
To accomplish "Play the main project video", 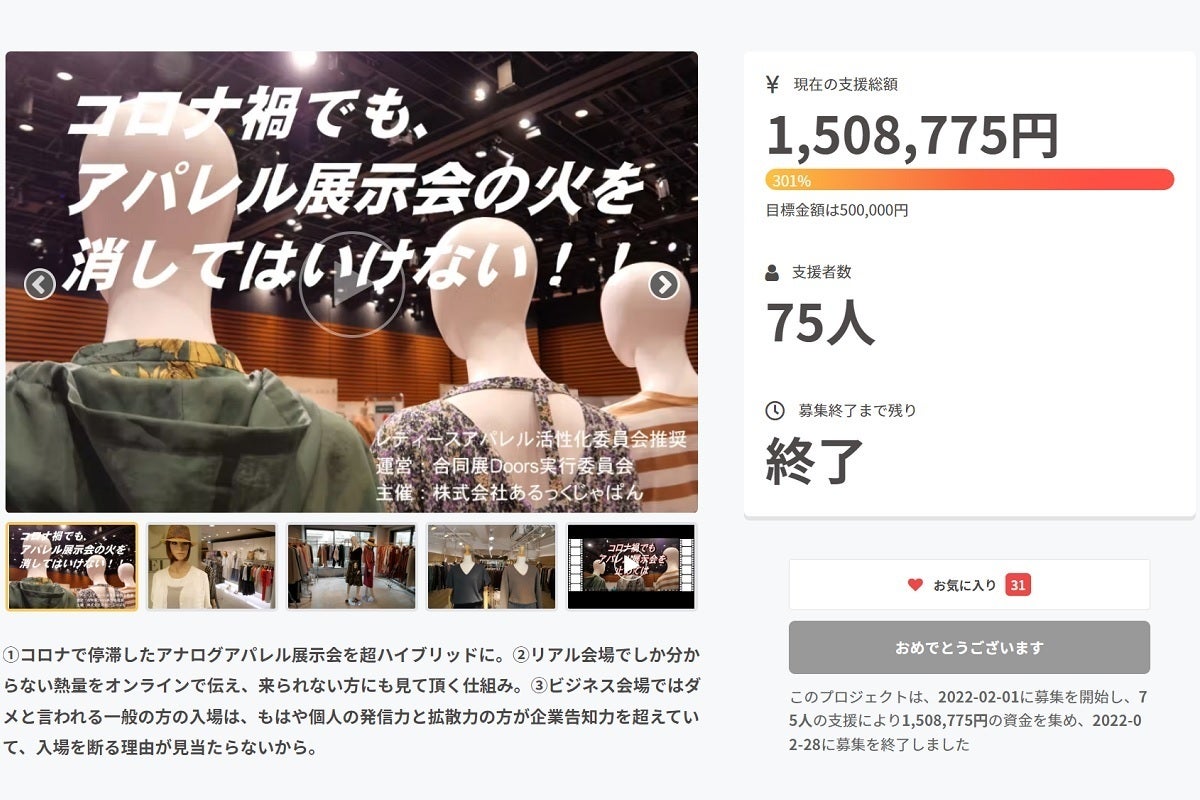I will click(352, 285).
